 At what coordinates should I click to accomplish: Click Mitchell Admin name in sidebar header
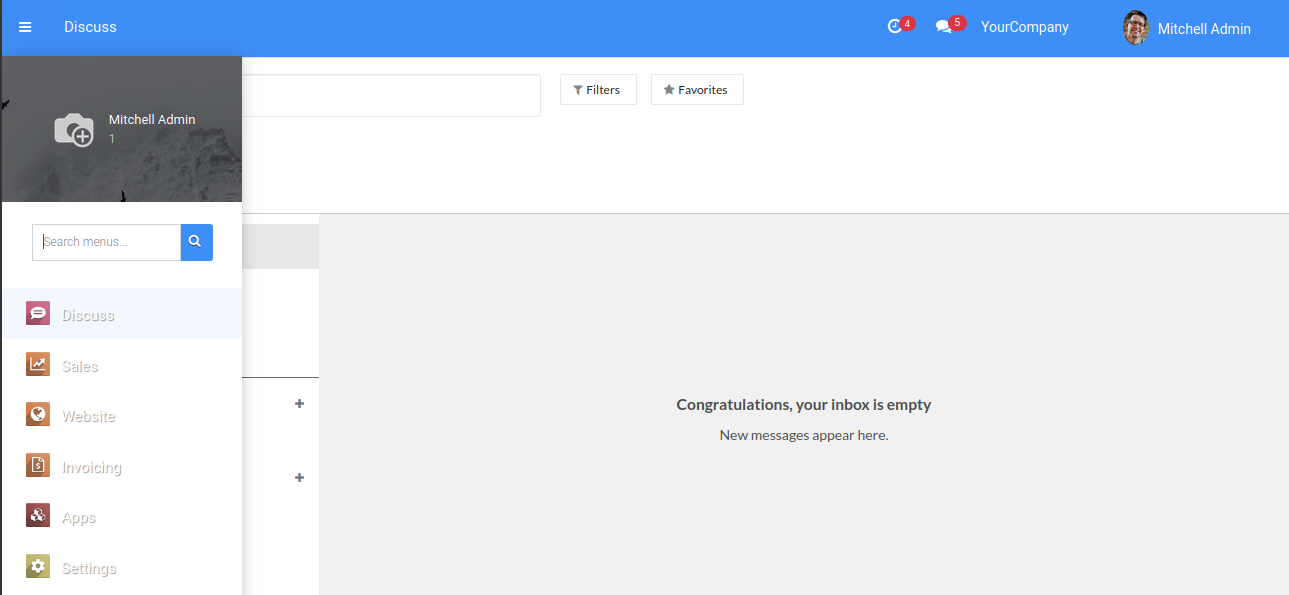click(152, 120)
